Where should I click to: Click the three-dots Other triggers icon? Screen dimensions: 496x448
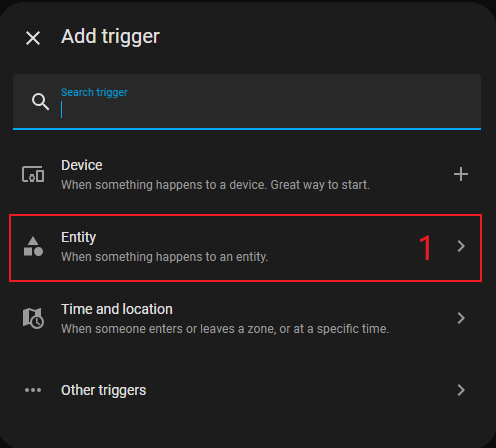pos(33,390)
